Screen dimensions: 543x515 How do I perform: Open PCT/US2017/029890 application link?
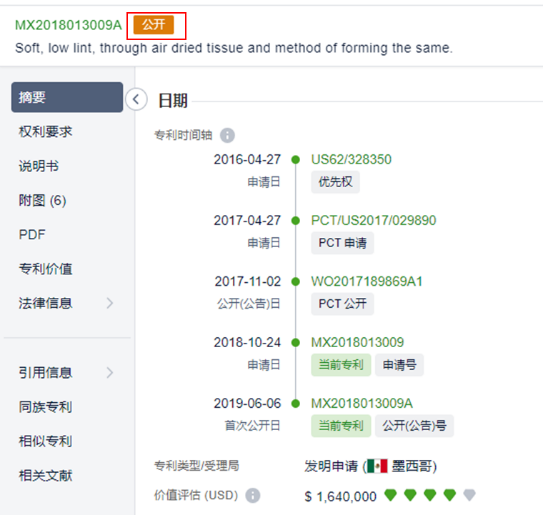pos(373,221)
